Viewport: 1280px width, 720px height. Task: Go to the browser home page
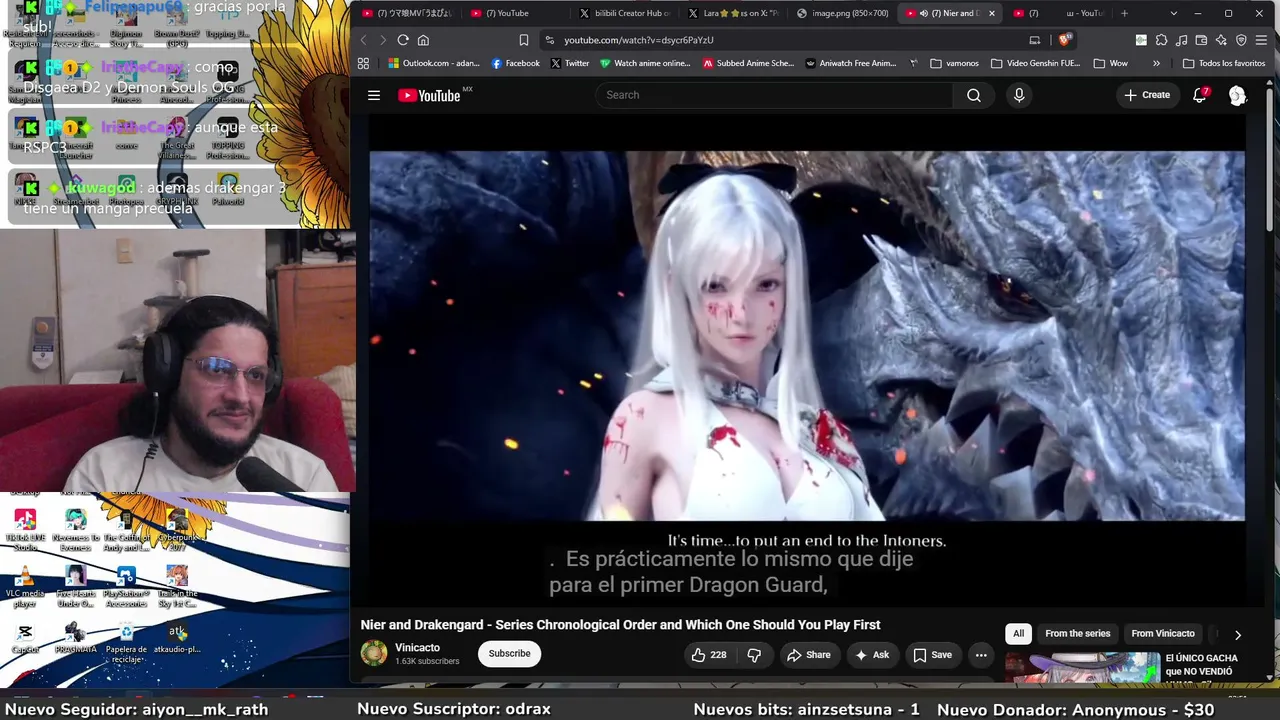point(423,40)
